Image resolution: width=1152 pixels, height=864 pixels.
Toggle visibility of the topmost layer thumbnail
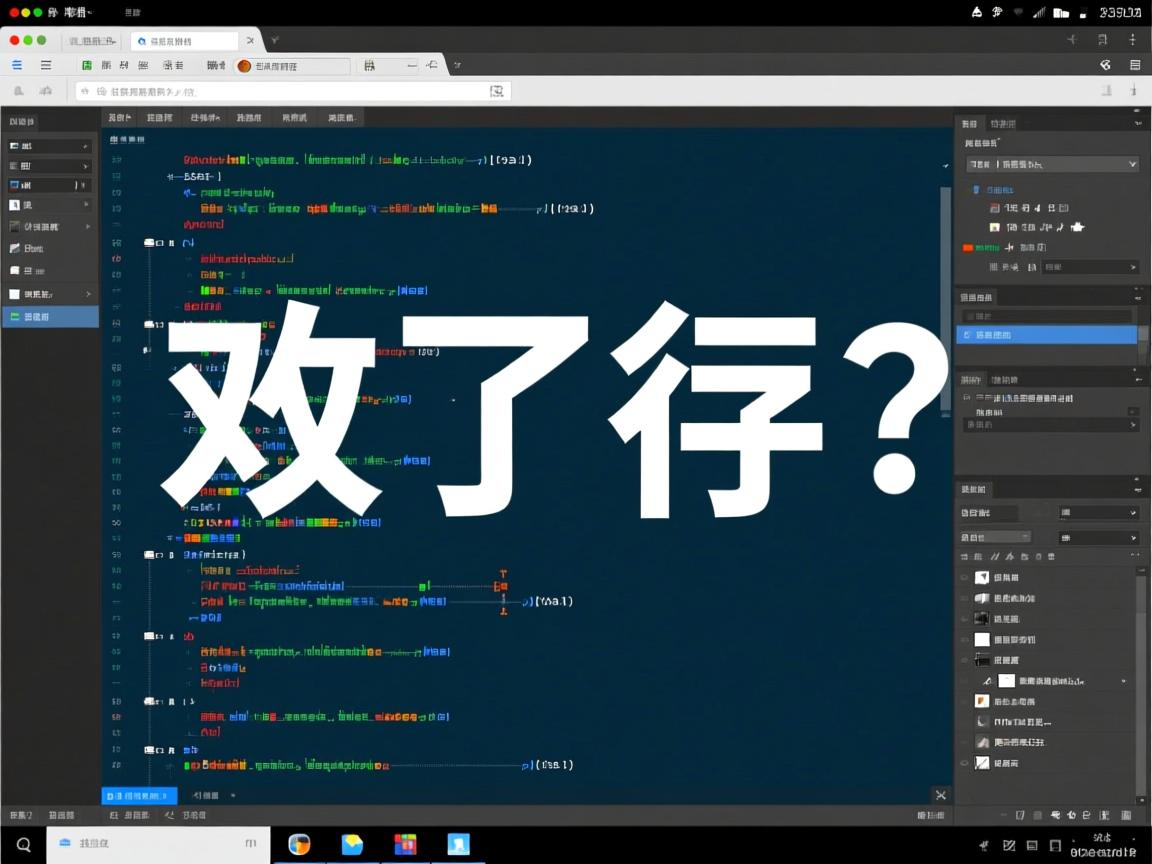tap(963, 575)
